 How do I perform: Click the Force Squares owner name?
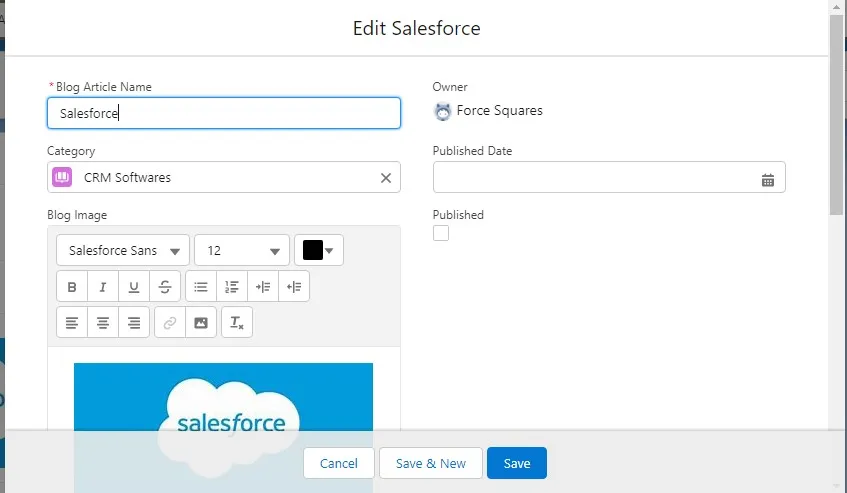click(500, 111)
